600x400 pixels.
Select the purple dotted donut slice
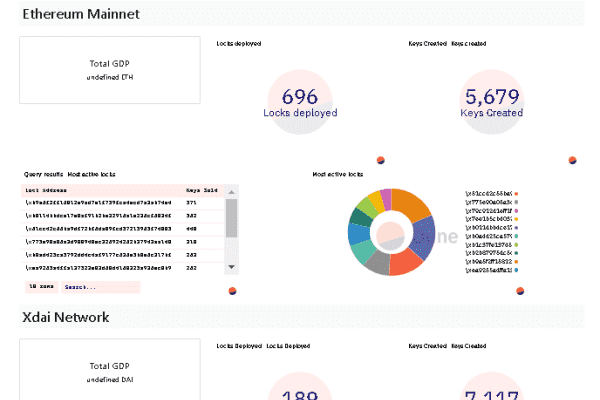tap(423, 237)
